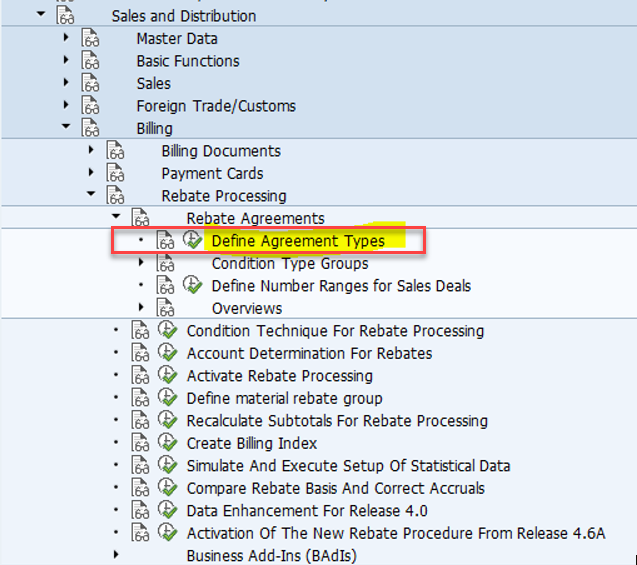Select the Sales tree entry
This screenshot has width=637, height=565.
tap(154, 83)
